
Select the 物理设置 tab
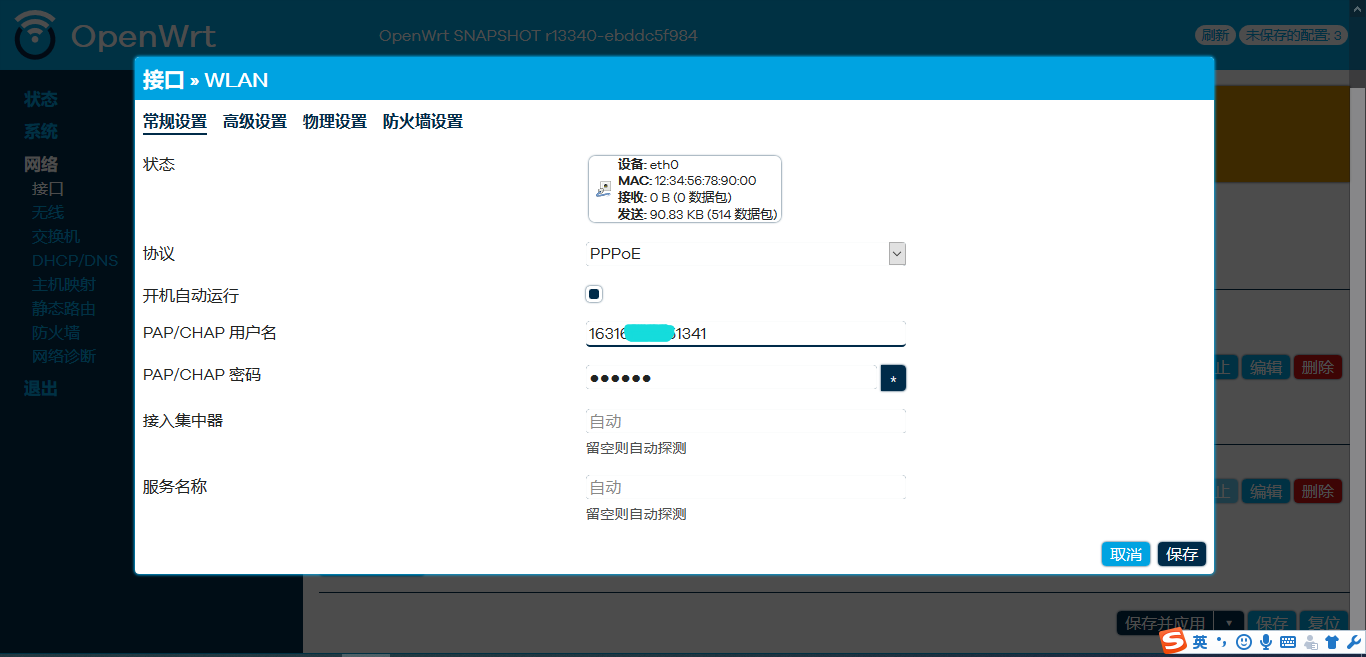coord(334,122)
